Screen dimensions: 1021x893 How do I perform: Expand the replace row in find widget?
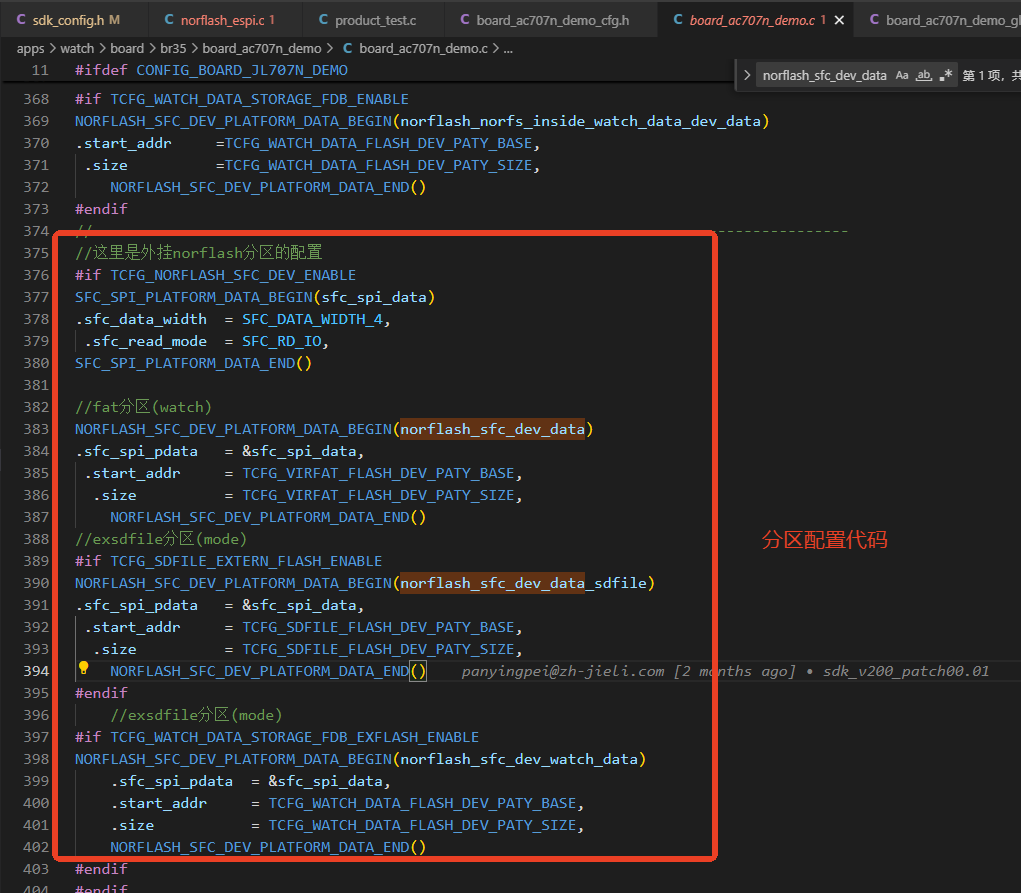click(747, 76)
